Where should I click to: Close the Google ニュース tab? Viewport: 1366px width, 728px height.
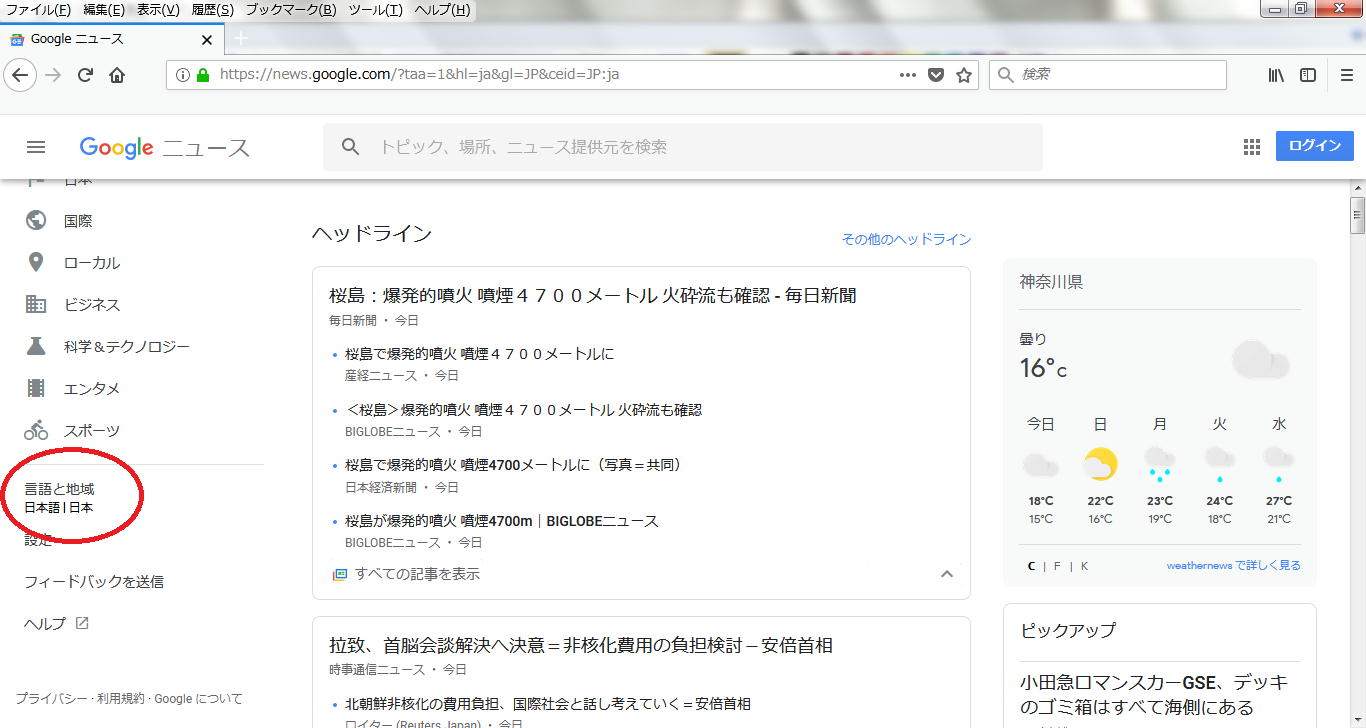207,40
